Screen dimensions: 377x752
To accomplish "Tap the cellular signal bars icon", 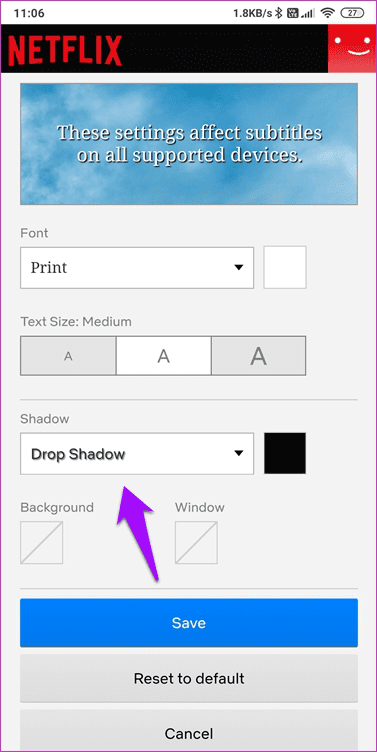I will tap(309, 13).
